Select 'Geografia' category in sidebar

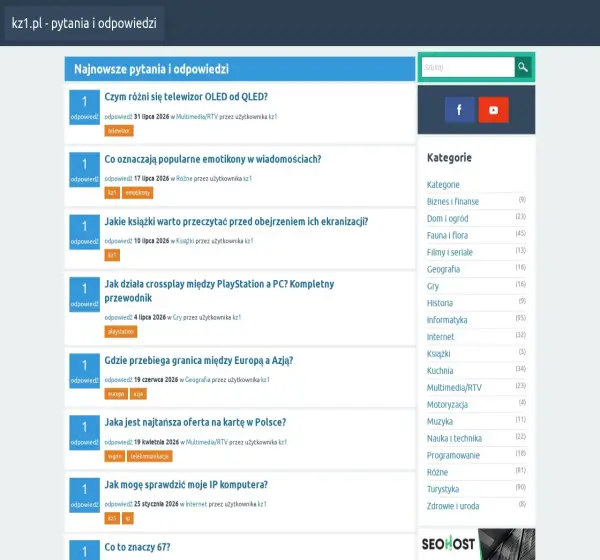click(x=443, y=269)
